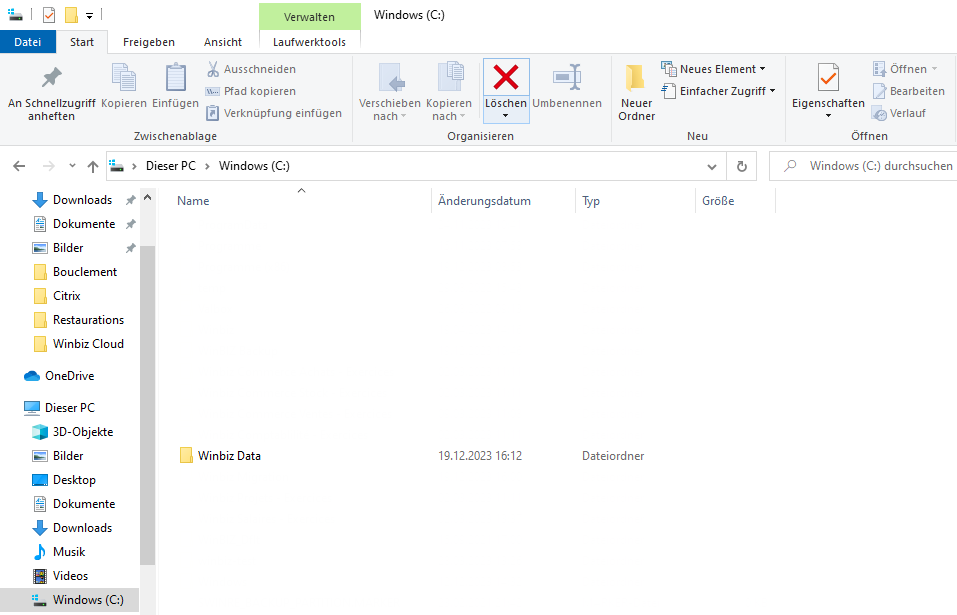
Task: Go forward with the right arrow
Action: click(49, 166)
